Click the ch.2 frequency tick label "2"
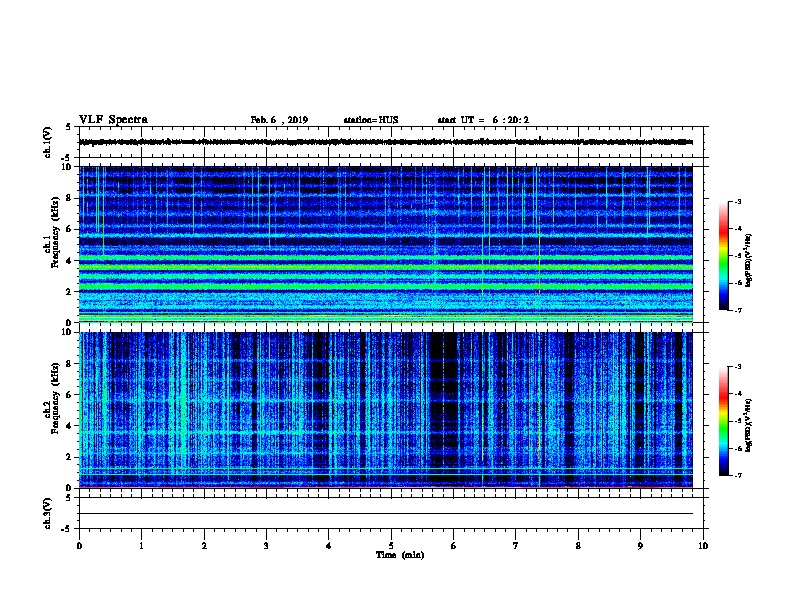The width and height of the screenshot is (792, 612). [x=70, y=457]
